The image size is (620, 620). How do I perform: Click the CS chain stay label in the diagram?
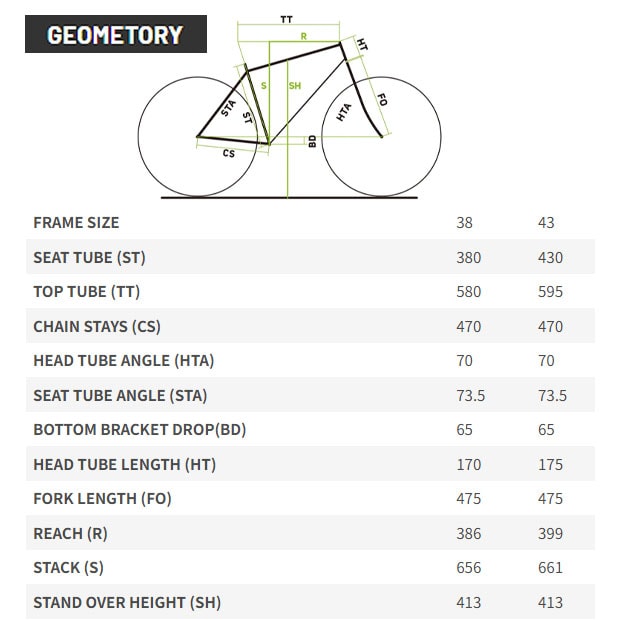tap(229, 153)
